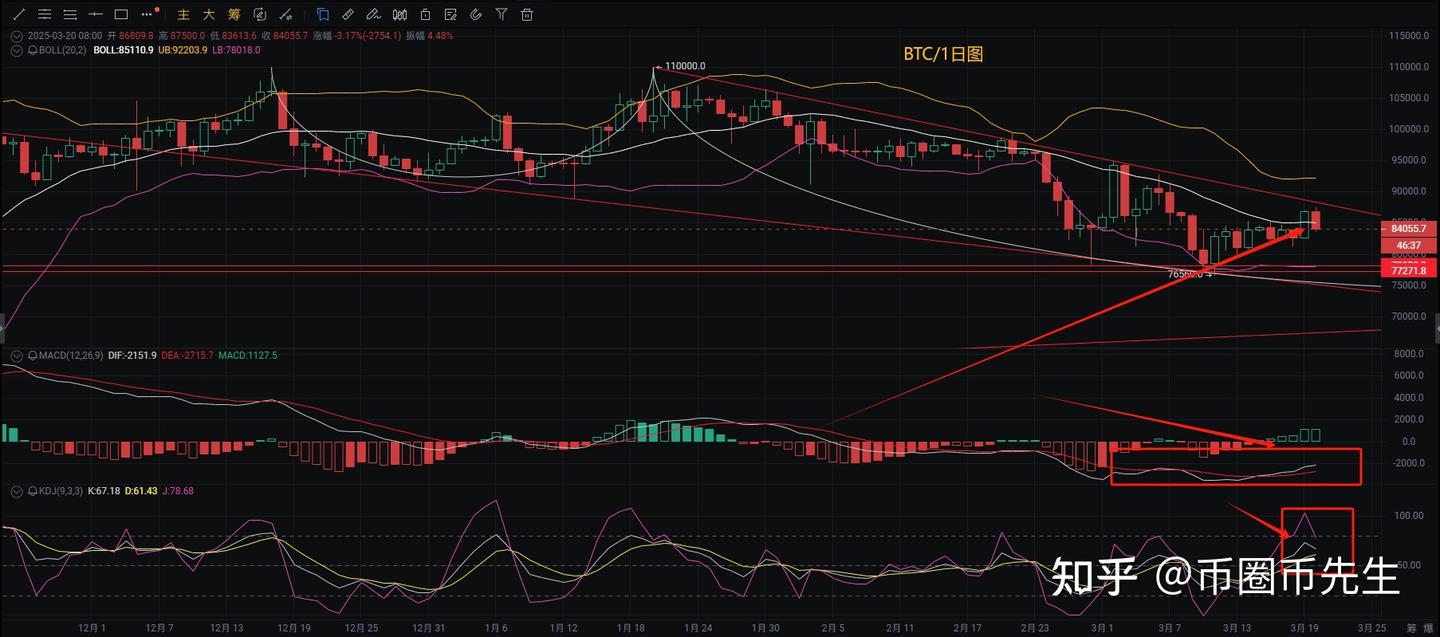This screenshot has height=637, width=1440.
Task: Collapse the MACD indicator panel
Action: tap(16, 355)
